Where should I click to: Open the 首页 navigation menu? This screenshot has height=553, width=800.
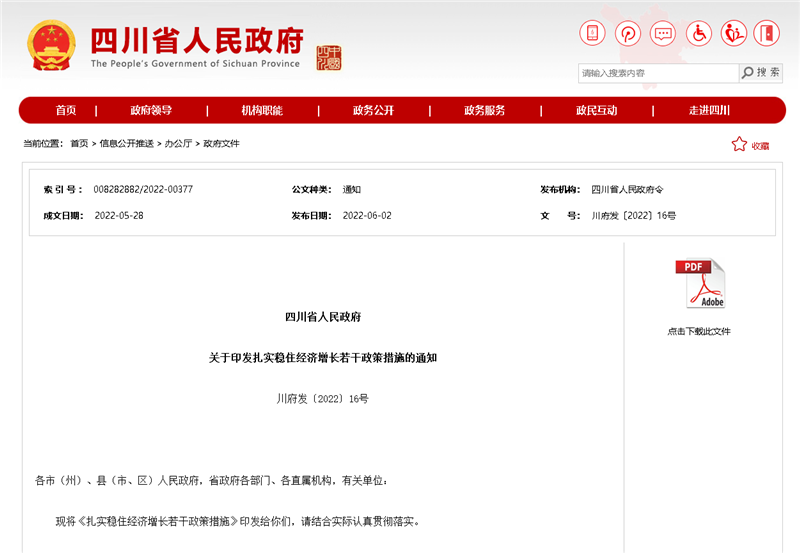coord(66,110)
